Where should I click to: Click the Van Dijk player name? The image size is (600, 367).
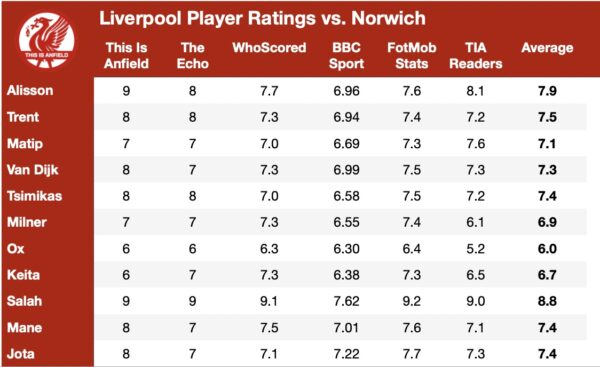pos(33,170)
